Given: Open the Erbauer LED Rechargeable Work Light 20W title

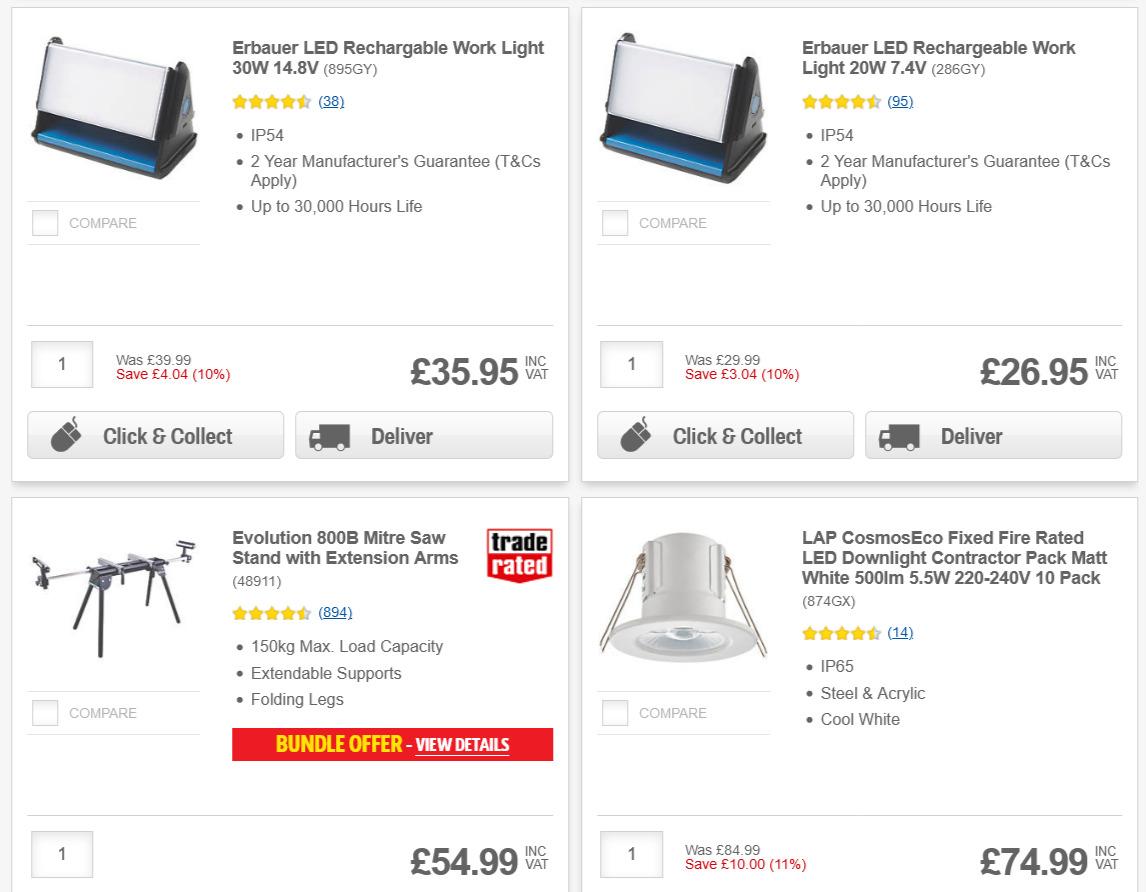Looking at the screenshot, I should coord(938,57).
